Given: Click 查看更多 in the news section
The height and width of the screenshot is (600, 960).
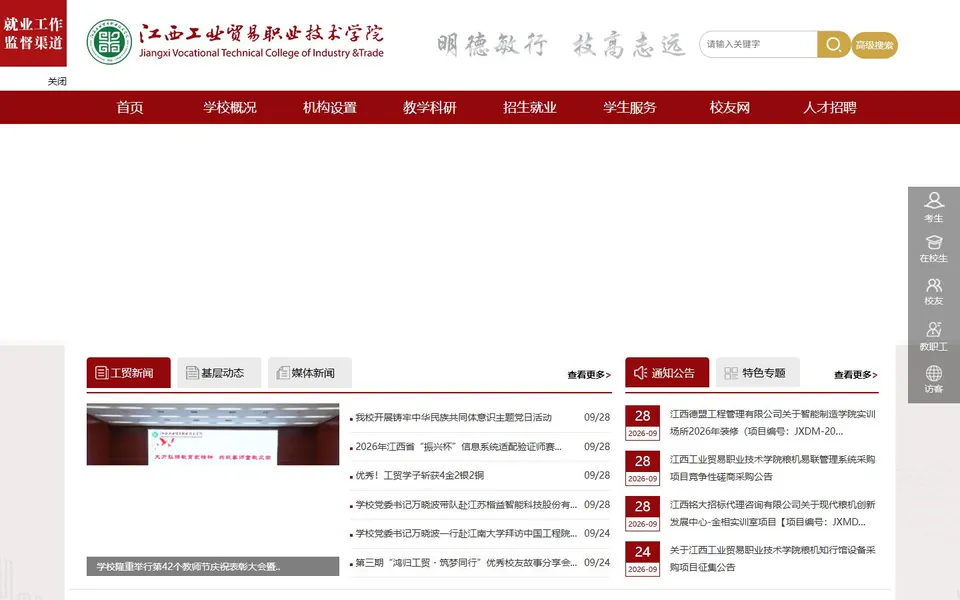Looking at the screenshot, I should [589, 375].
